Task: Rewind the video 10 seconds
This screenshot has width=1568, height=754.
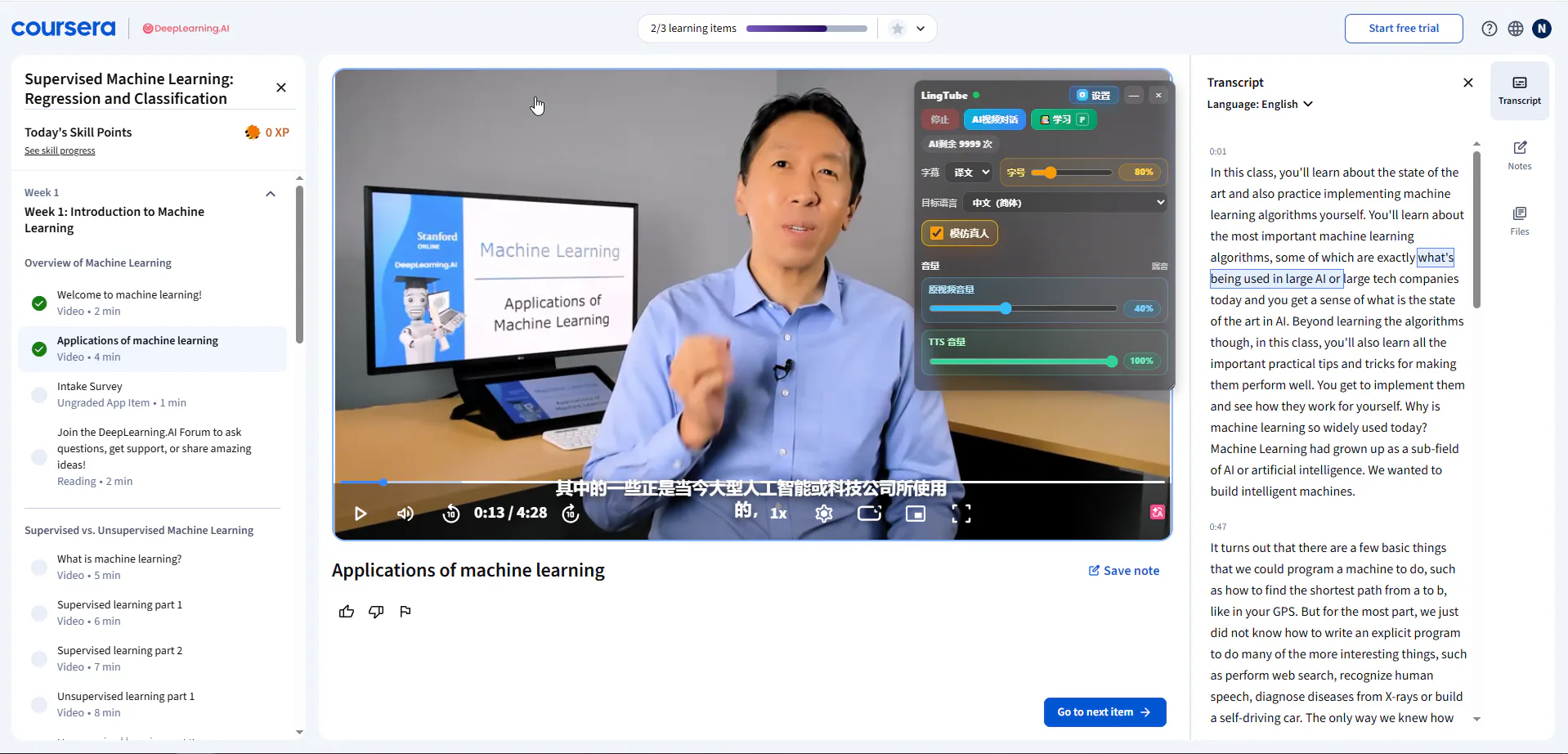Action: [x=451, y=514]
